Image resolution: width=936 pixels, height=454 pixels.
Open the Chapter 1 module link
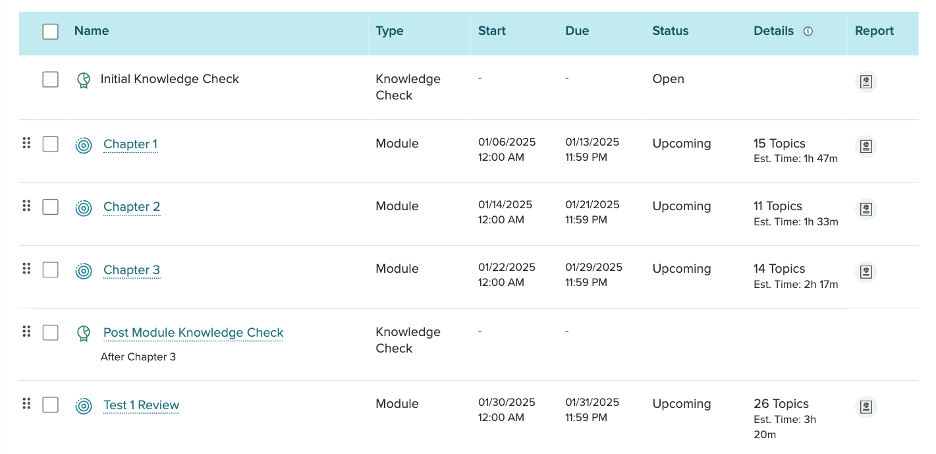(130, 144)
